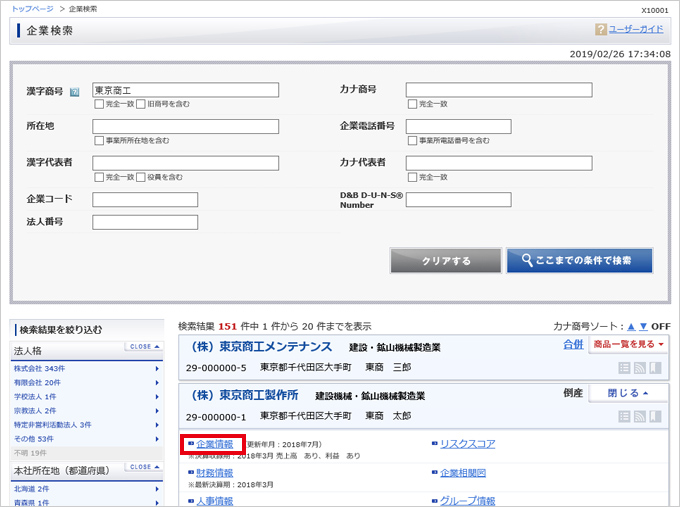Screen dimensions: 680x507
Task: Click the 企業コード input field
Action: pyautogui.click(x=145, y=199)
